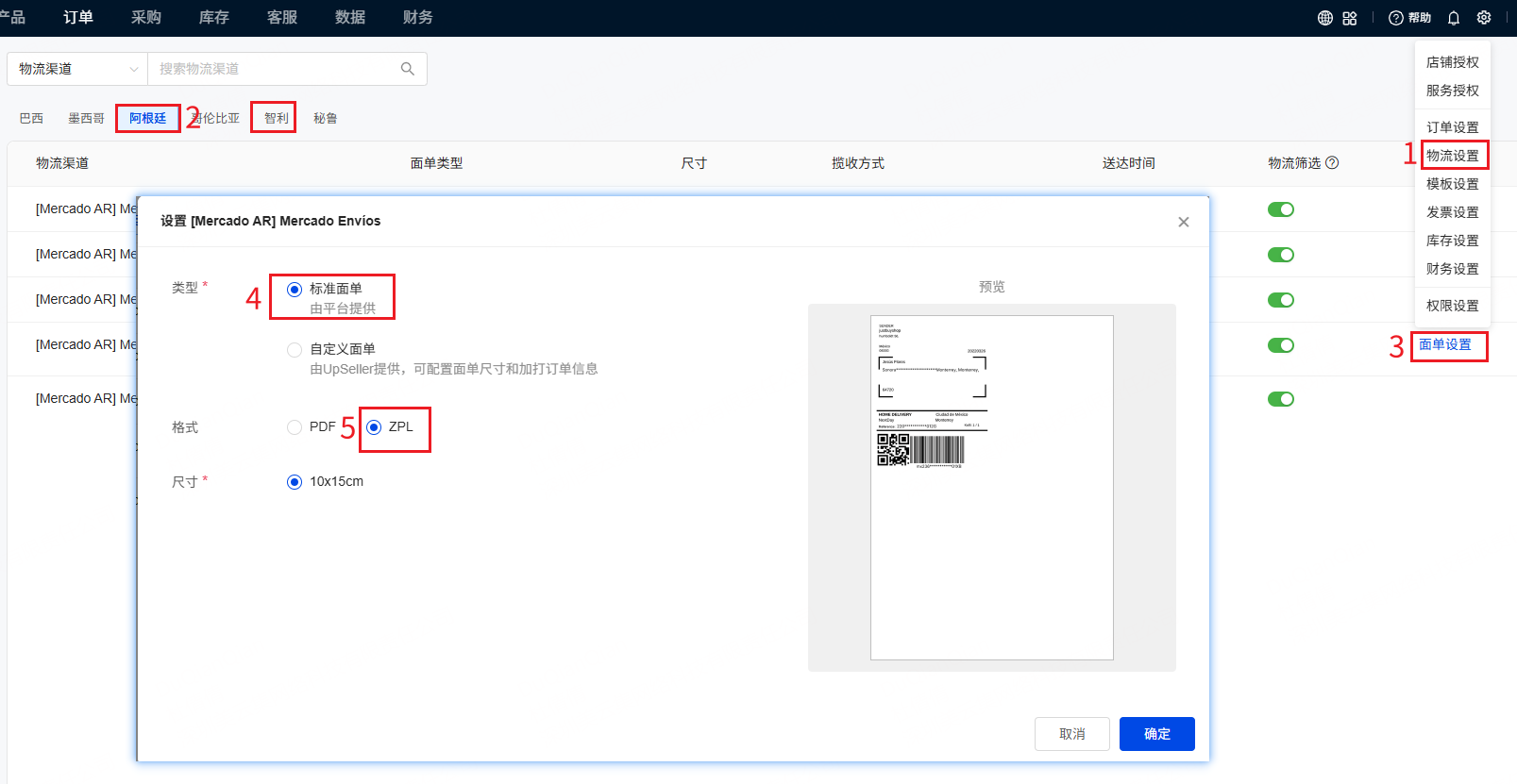Click the 面单设置 link
Viewport: 1517px width, 784px height.
tap(1444, 345)
